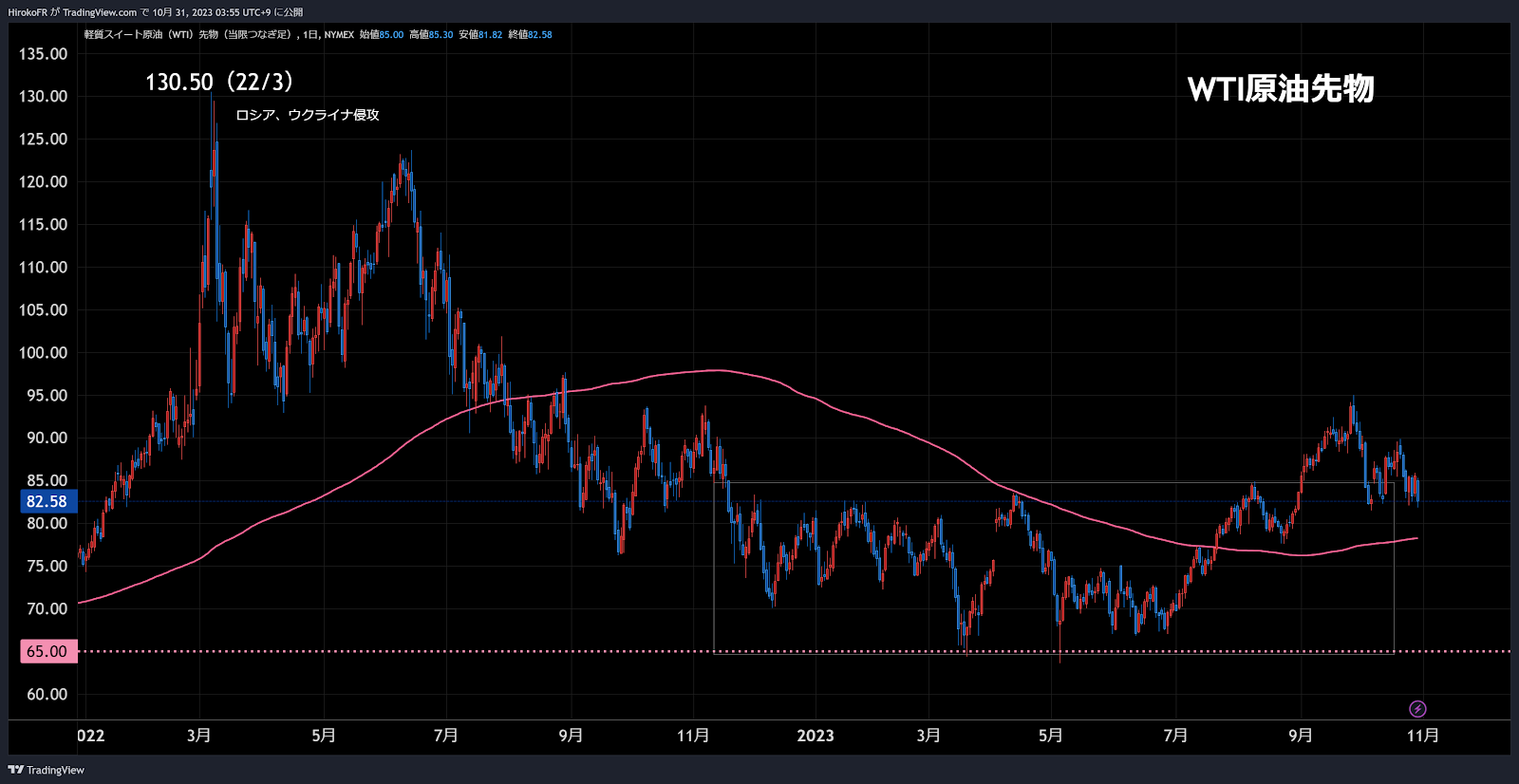Click the ロシア、ウクライナ侵攻 annotation text
This screenshot has width=1519, height=784.
pos(308,115)
